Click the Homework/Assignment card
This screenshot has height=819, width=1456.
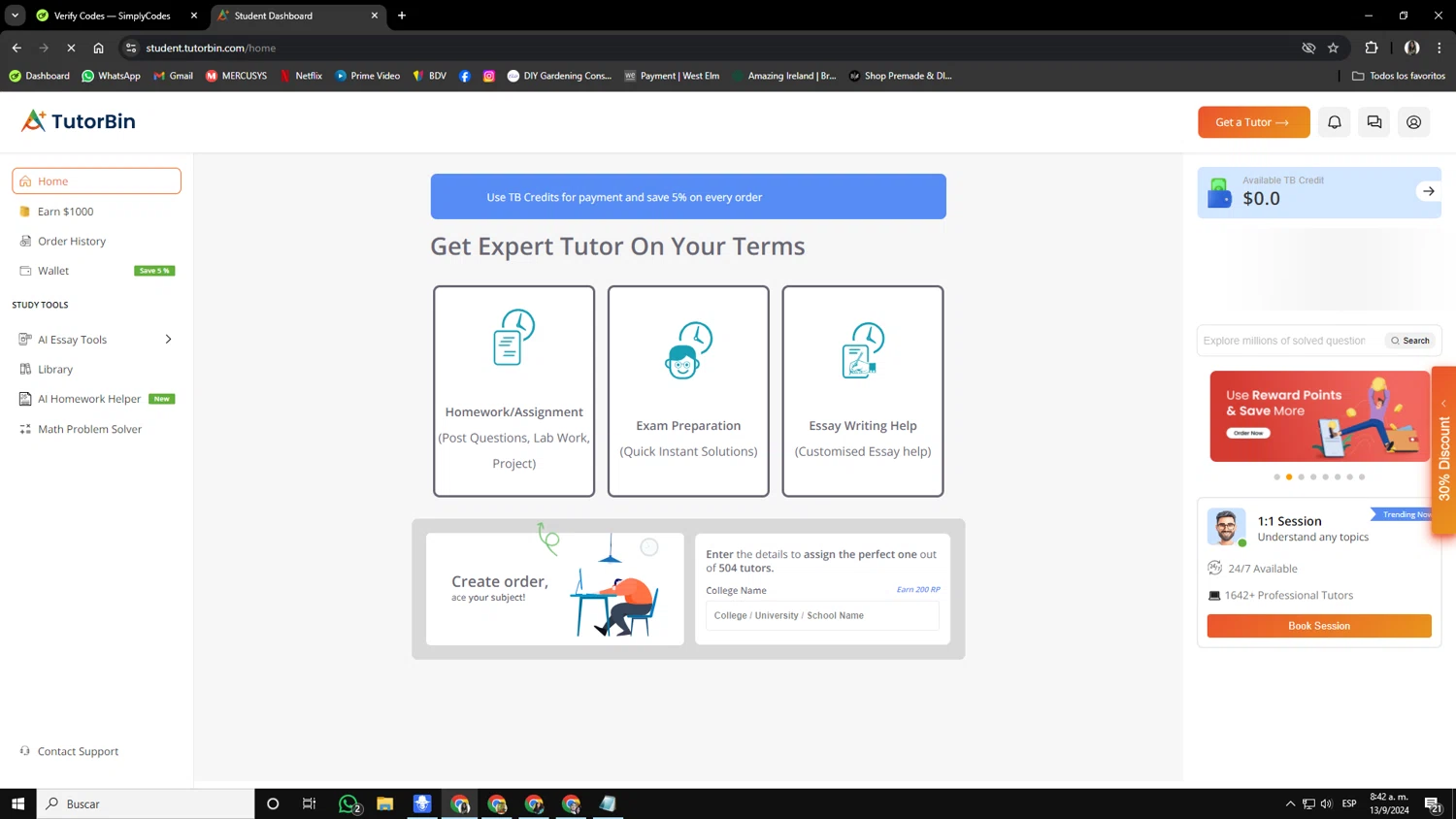513,391
